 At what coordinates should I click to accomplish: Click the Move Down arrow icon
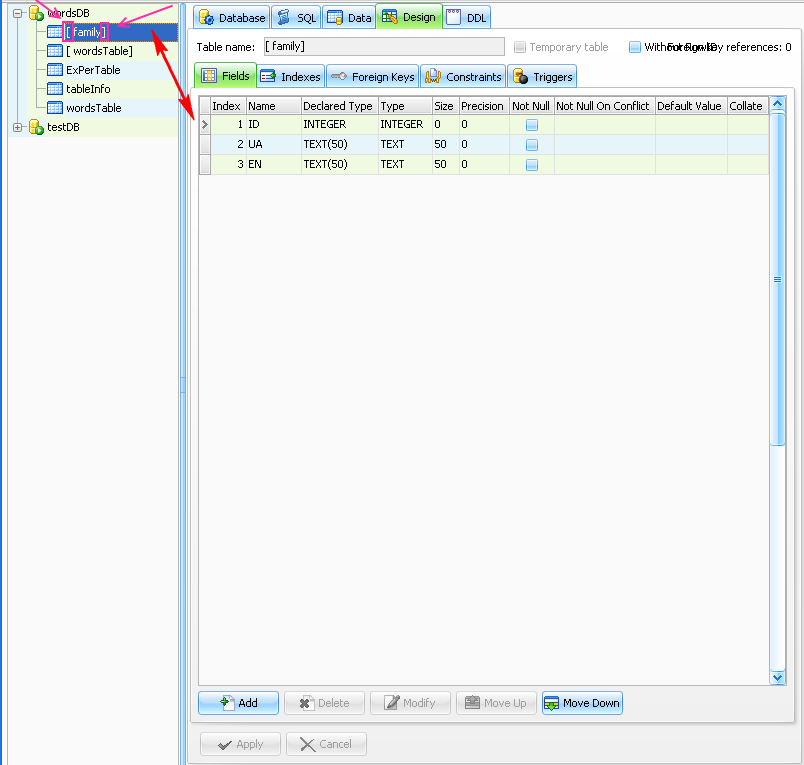pos(551,703)
